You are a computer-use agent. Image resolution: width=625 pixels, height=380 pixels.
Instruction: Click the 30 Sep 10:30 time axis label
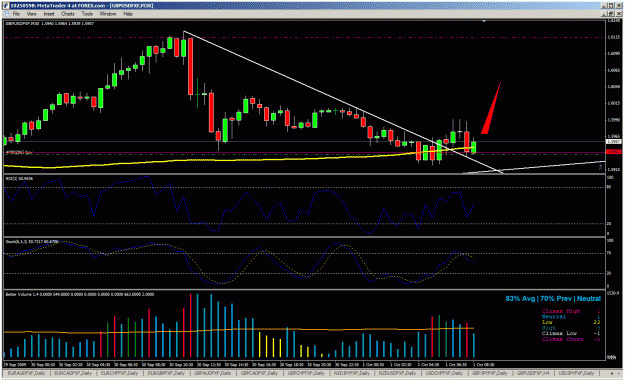(181, 364)
